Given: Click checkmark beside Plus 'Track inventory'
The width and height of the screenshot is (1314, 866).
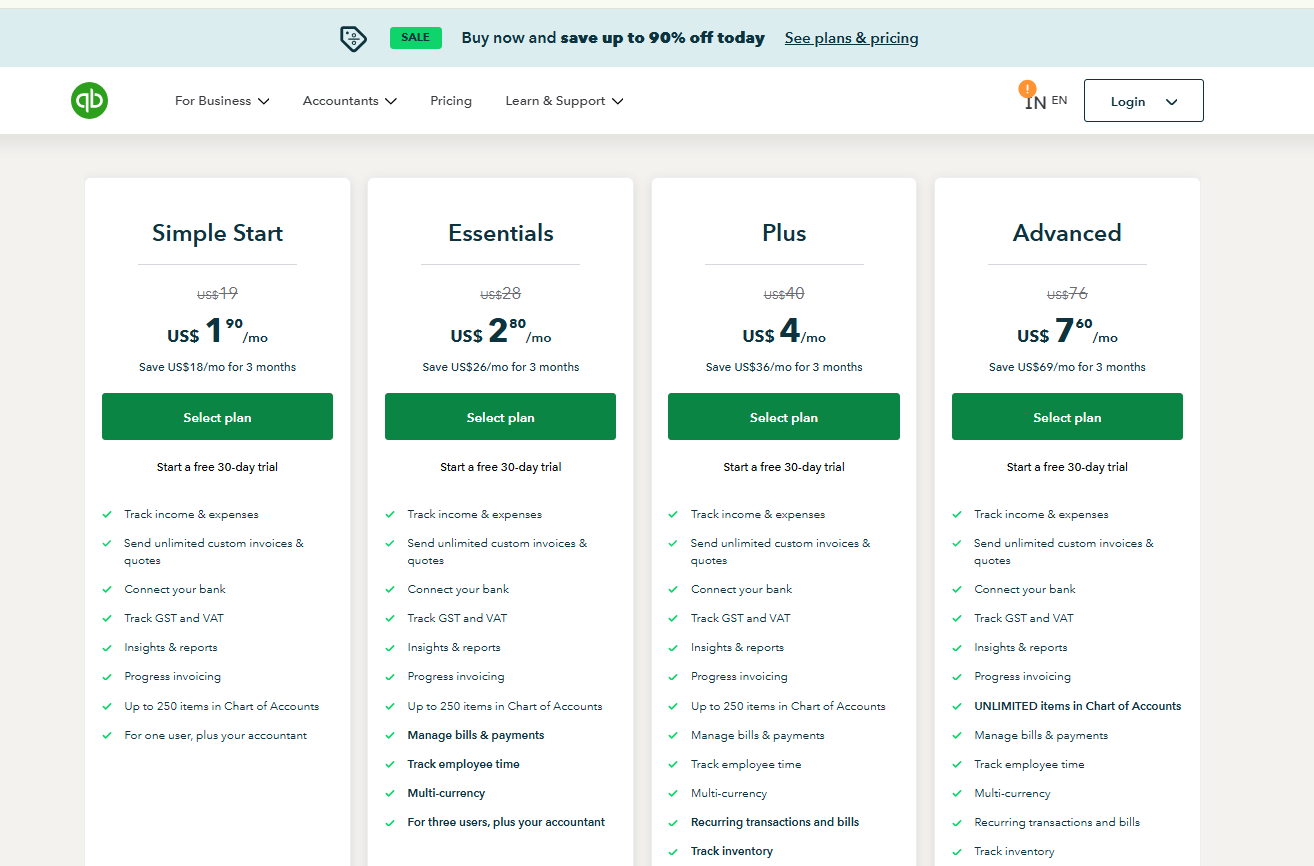Looking at the screenshot, I should tap(673, 851).
